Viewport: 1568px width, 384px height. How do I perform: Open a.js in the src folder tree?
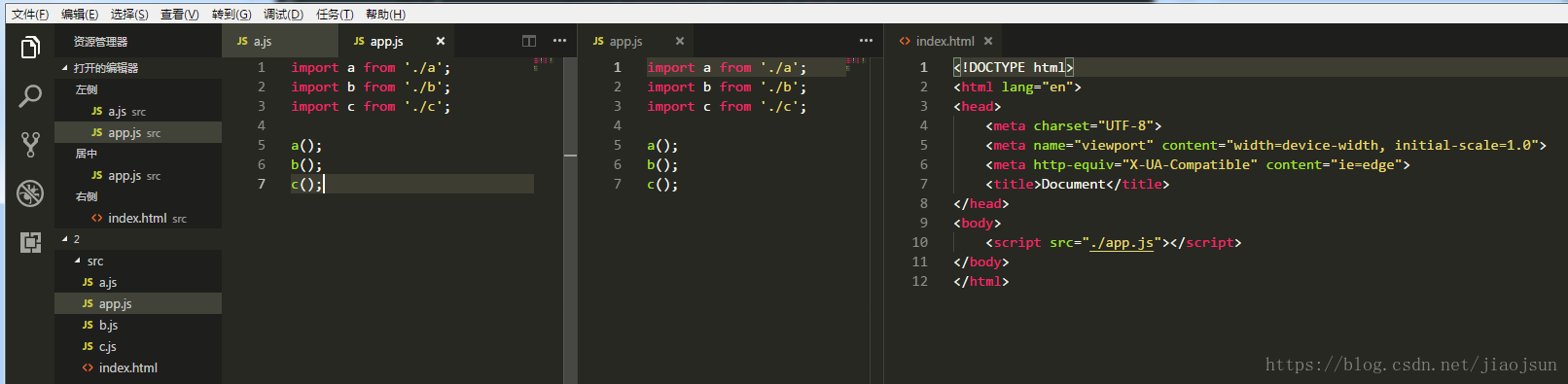tap(138, 282)
